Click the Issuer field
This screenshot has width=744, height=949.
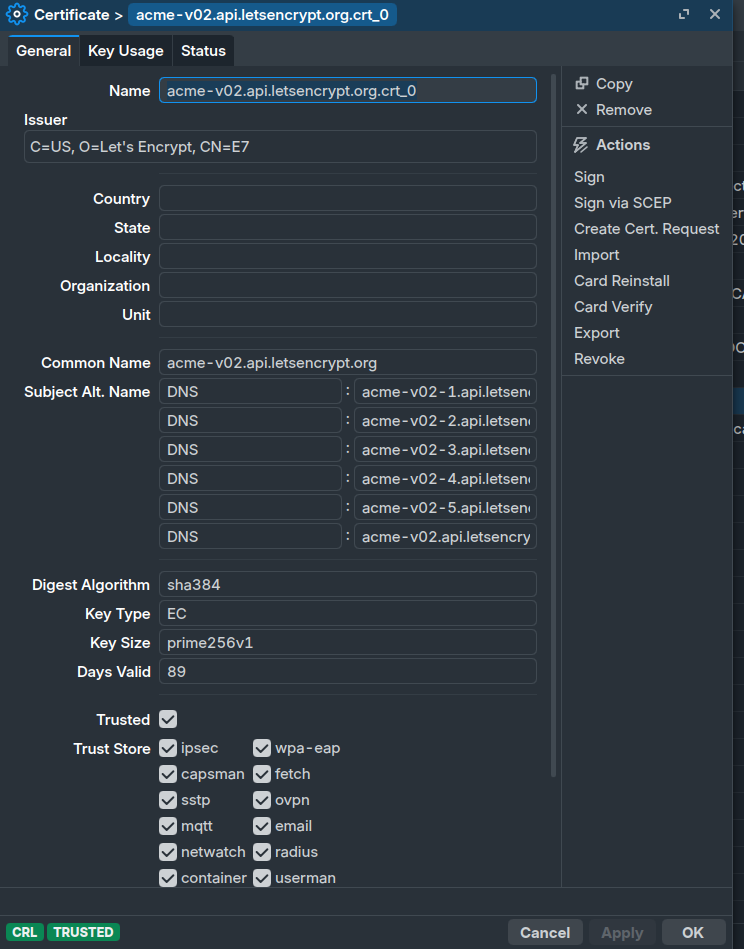(x=280, y=146)
